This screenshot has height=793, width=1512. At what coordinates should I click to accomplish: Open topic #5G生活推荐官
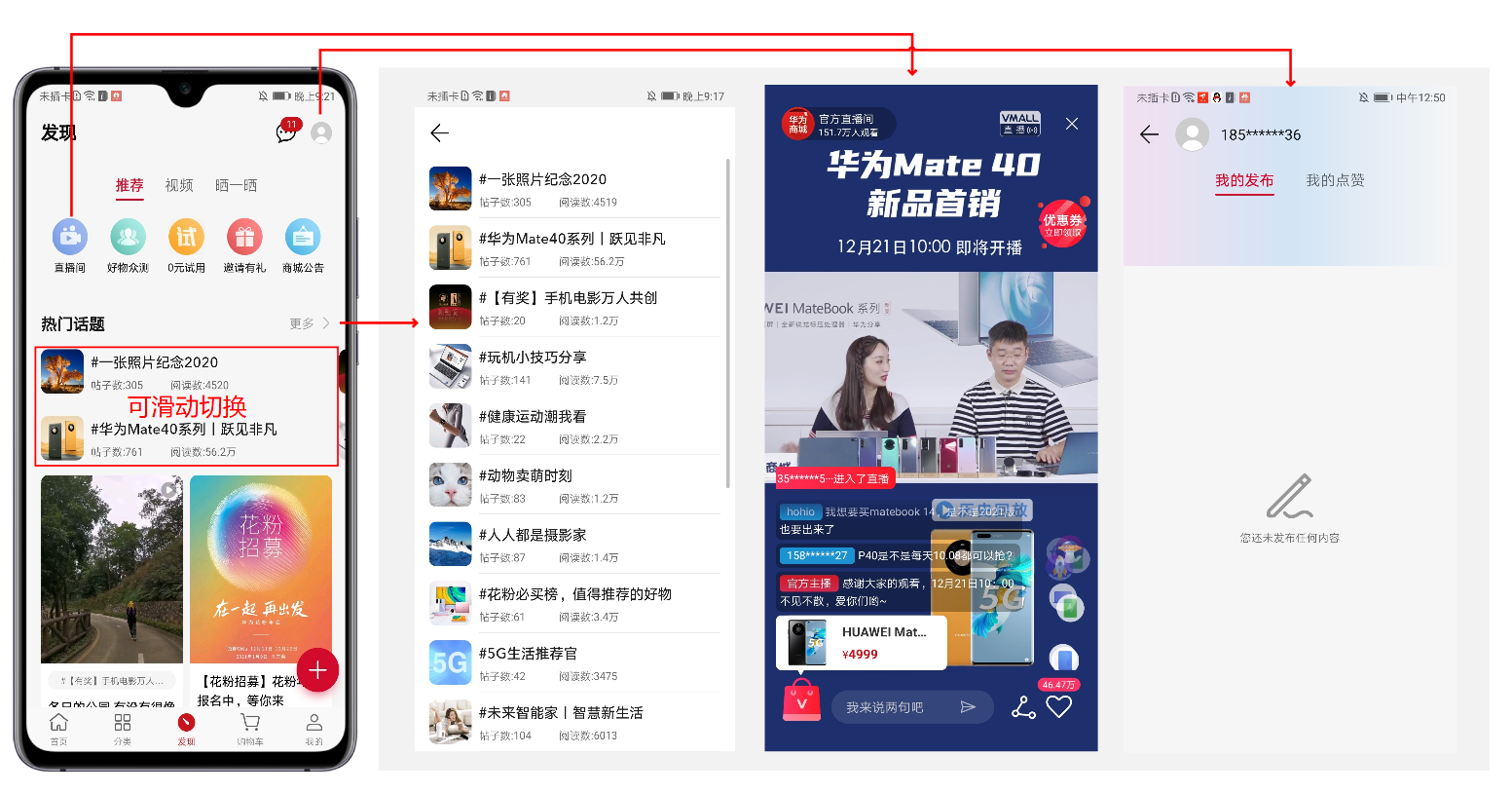[574, 663]
